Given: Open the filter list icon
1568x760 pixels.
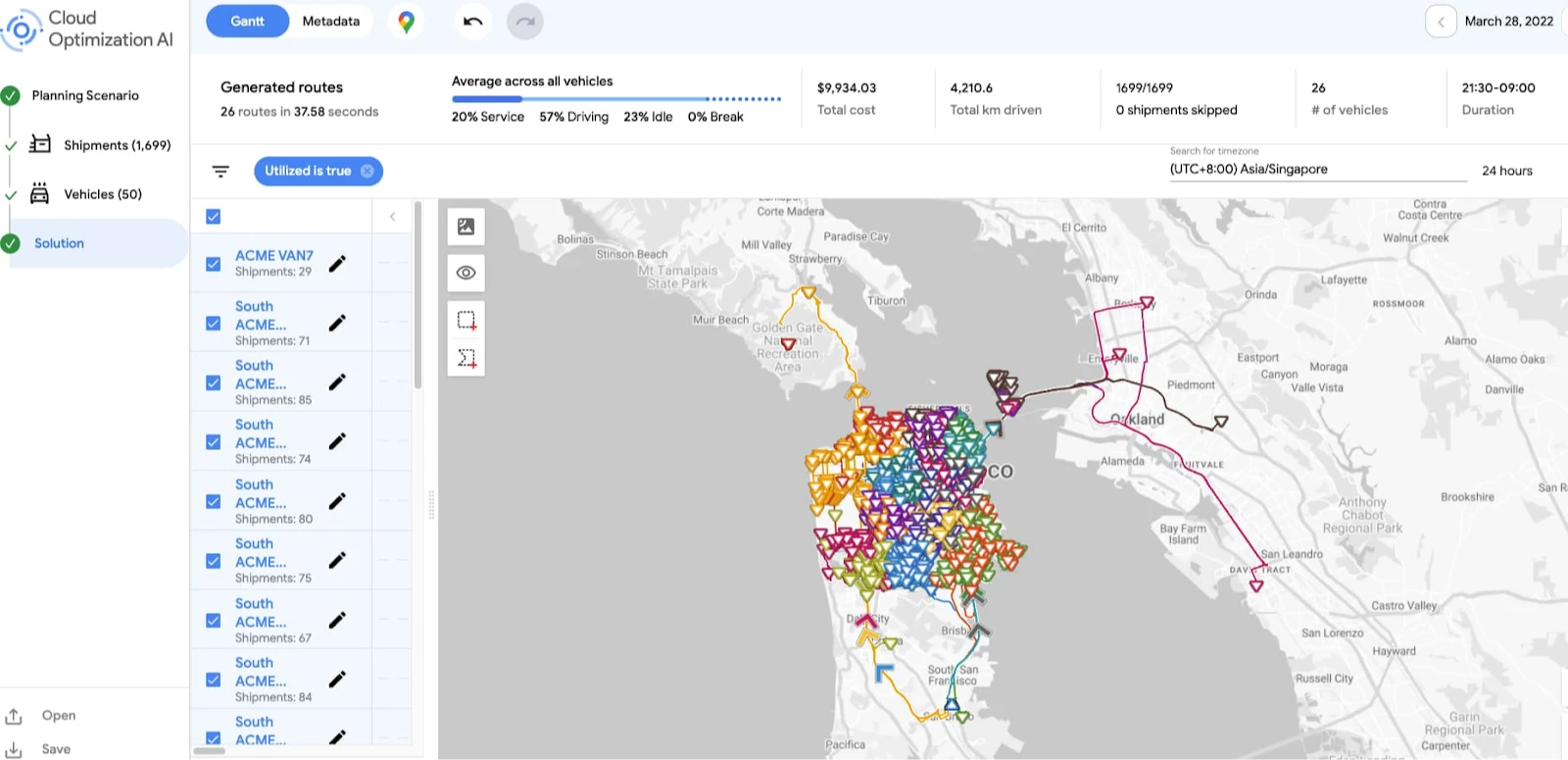Looking at the screenshot, I should pyautogui.click(x=220, y=172).
